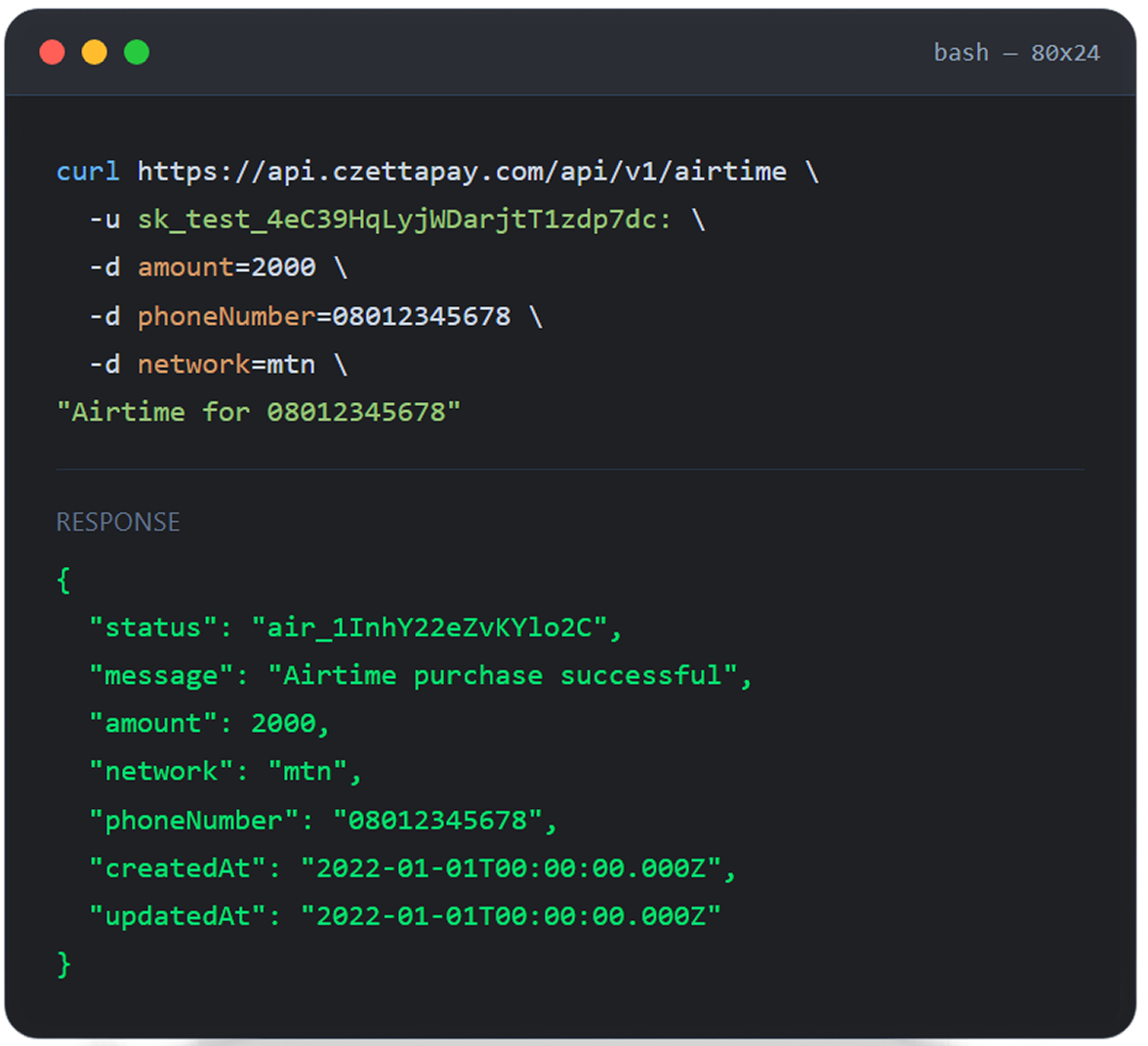Click the RESPONSE section label
Viewport: 1148px width, 1046px height.
118,522
